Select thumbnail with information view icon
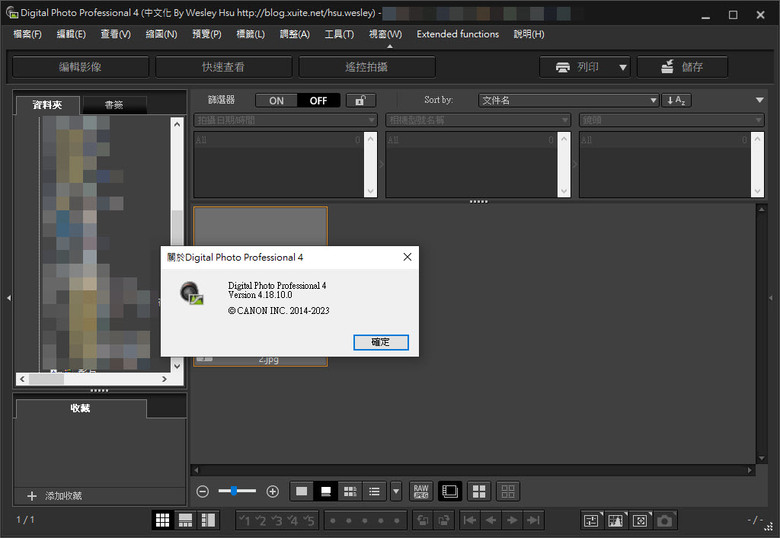The image size is (780, 538). 350,492
